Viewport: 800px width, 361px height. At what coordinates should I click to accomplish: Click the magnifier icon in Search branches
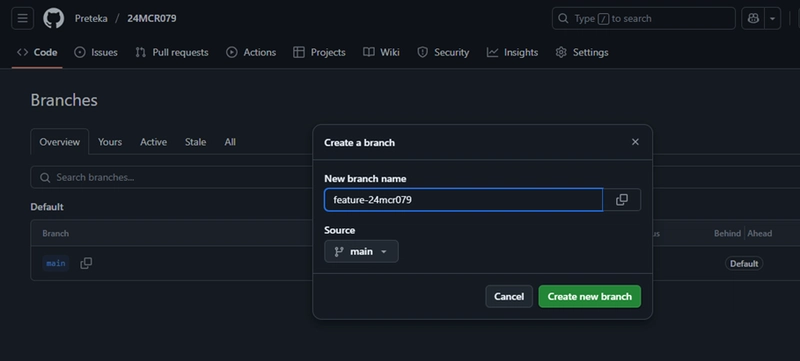coord(45,177)
